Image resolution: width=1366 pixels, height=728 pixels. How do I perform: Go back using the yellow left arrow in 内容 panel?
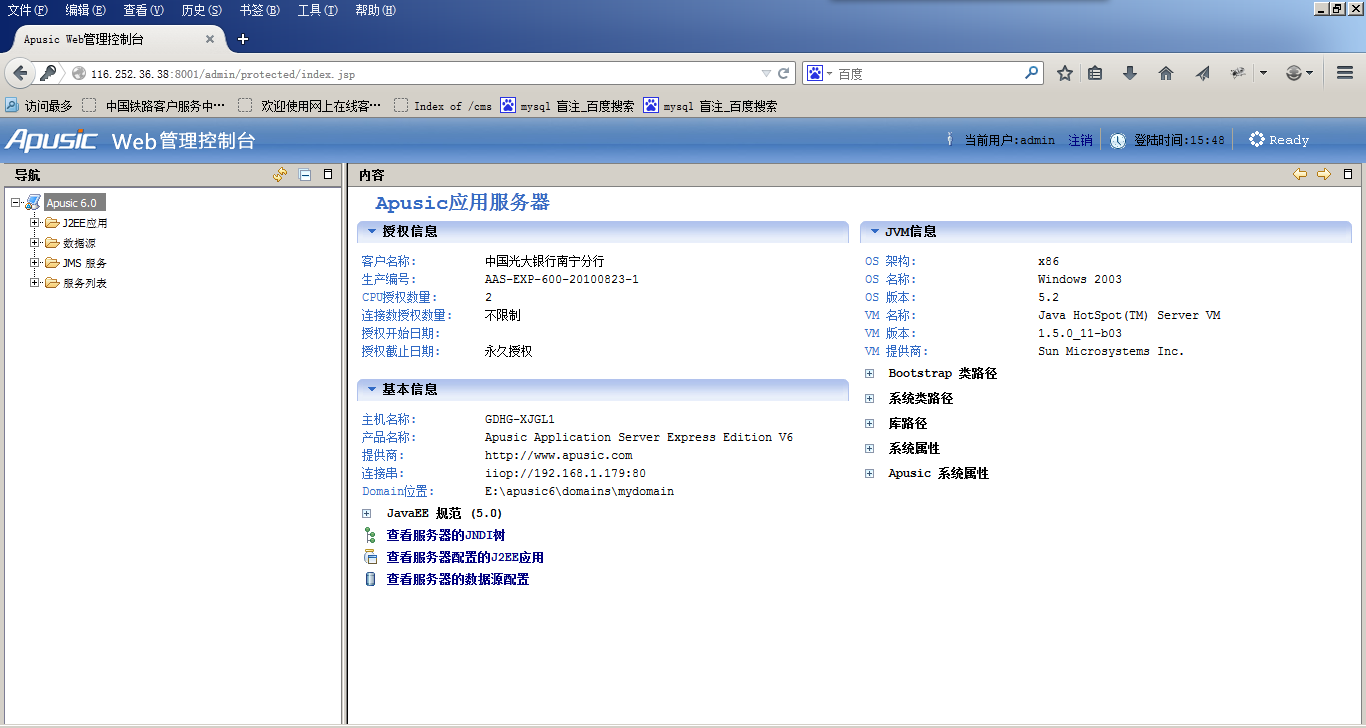point(1300,174)
